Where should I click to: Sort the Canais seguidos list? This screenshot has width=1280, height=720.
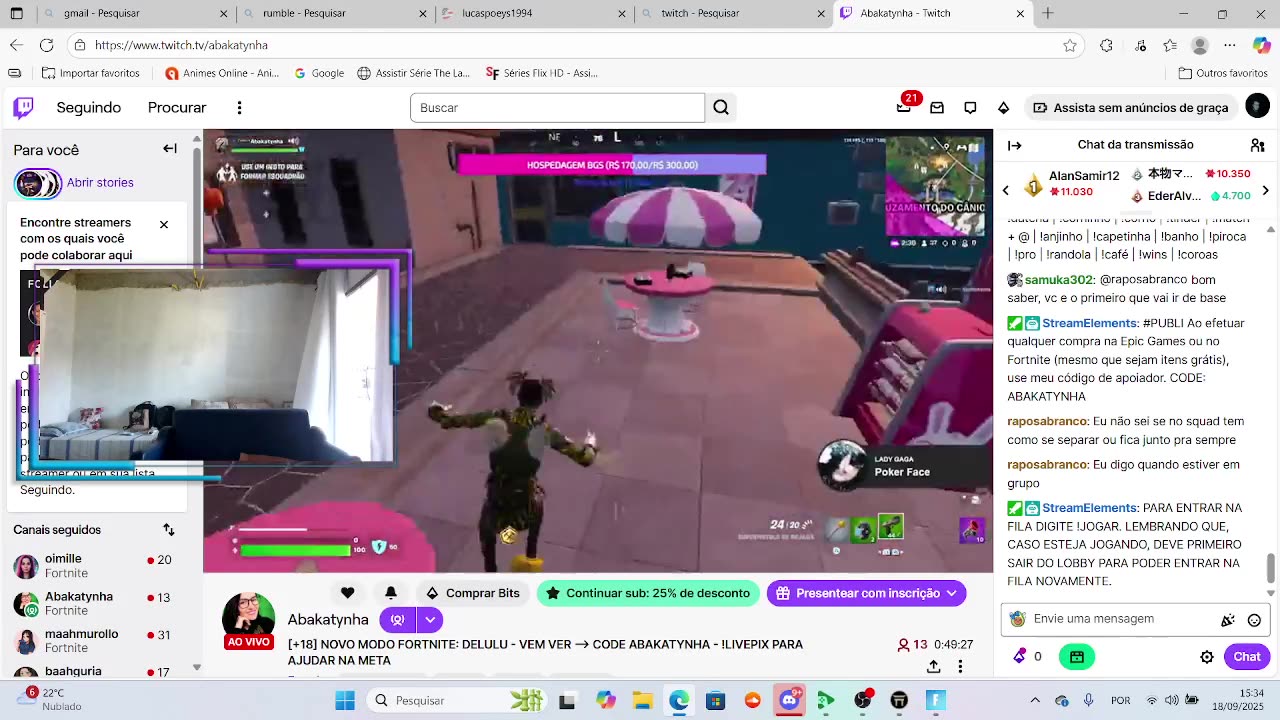pyautogui.click(x=169, y=530)
